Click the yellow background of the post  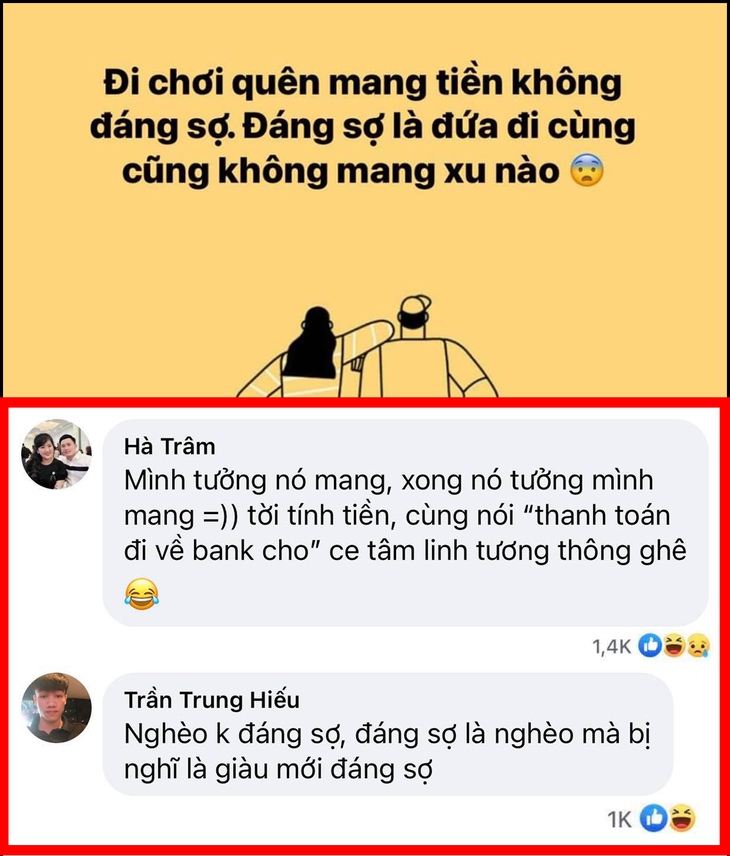tap(365, 246)
